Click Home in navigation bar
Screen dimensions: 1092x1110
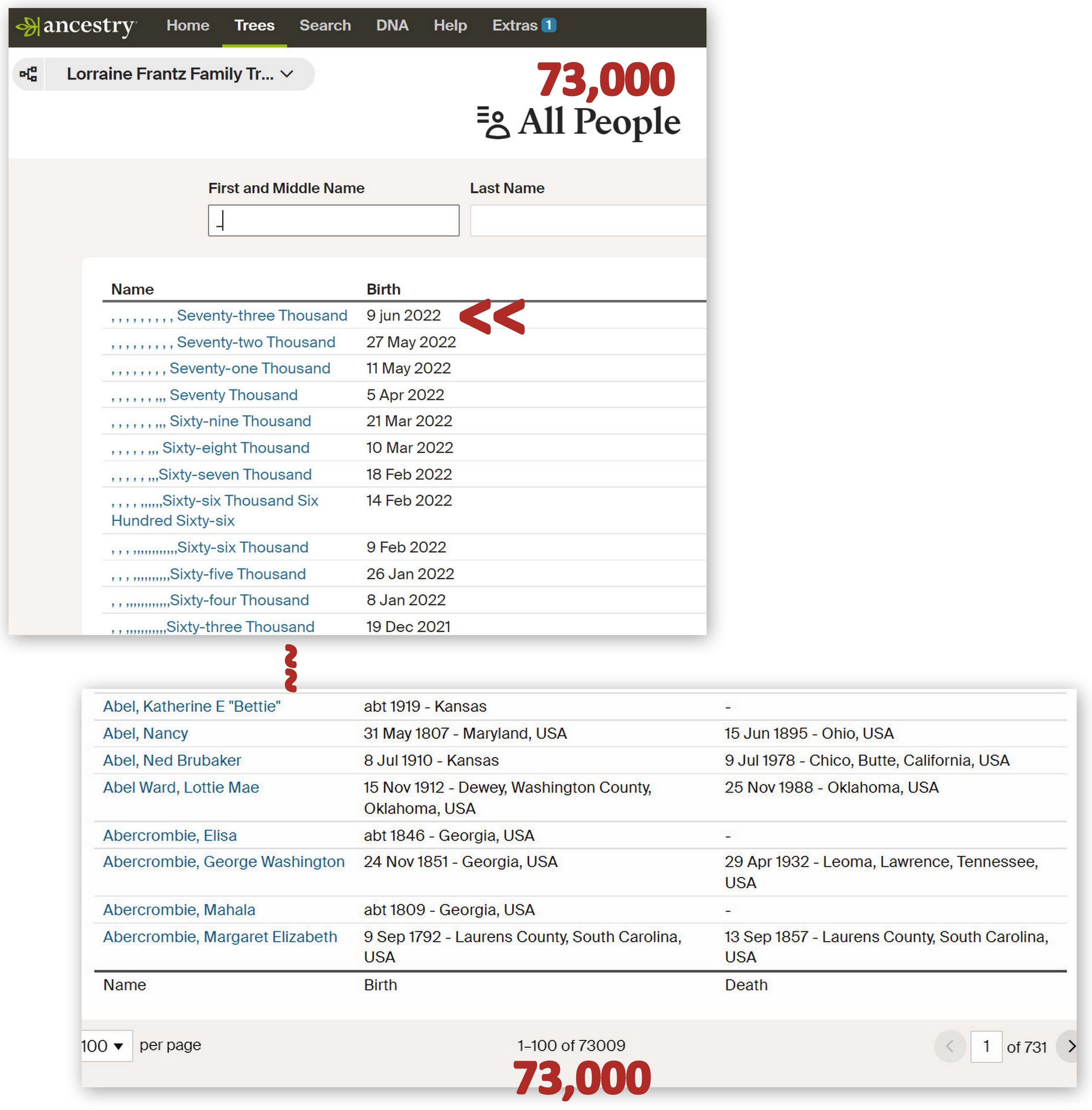pos(188,25)
